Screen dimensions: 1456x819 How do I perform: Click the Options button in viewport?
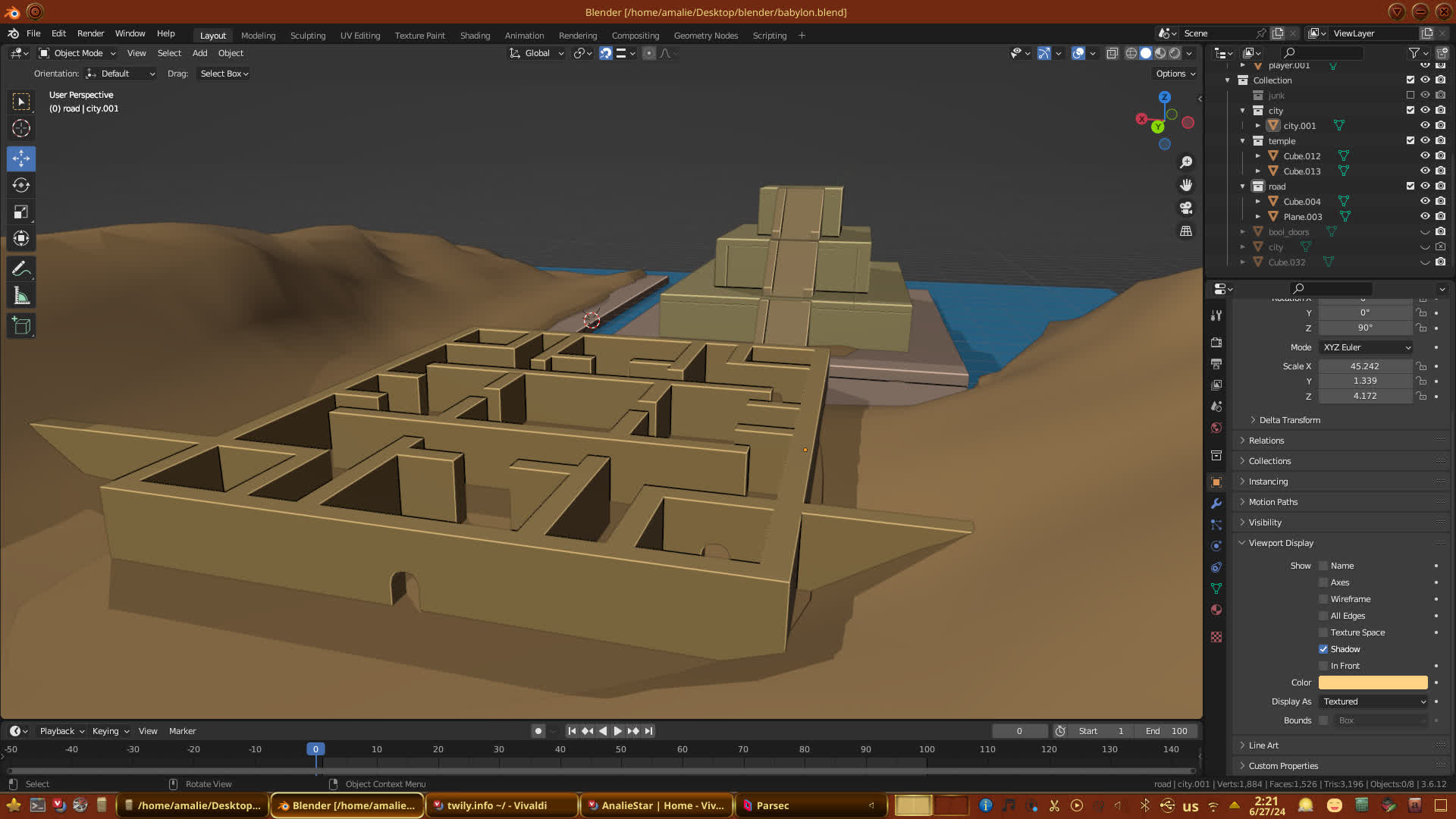click(x=1175, y=74)
